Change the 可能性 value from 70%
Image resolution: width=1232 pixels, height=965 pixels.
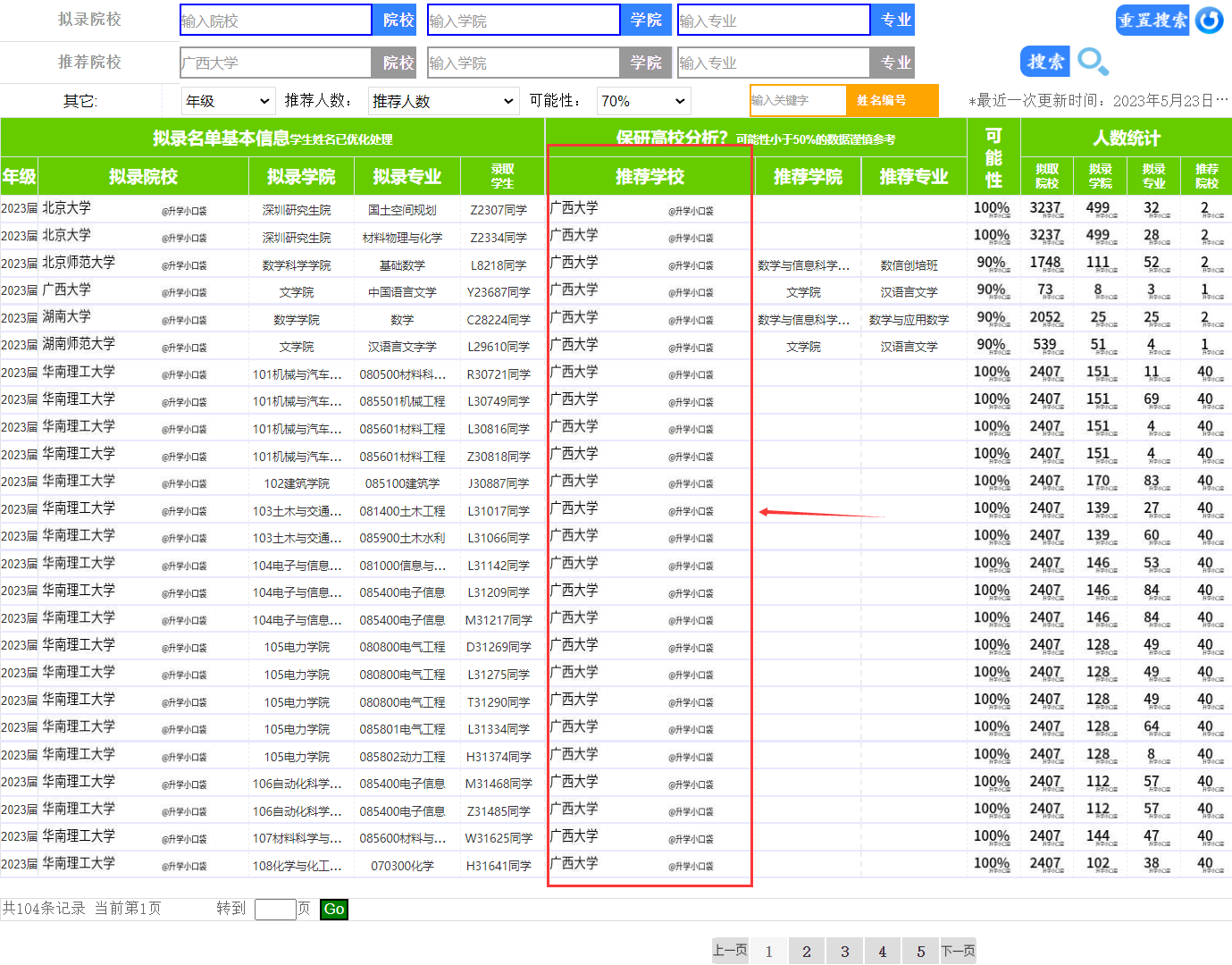pyautogui.click(x=642, y=100)
